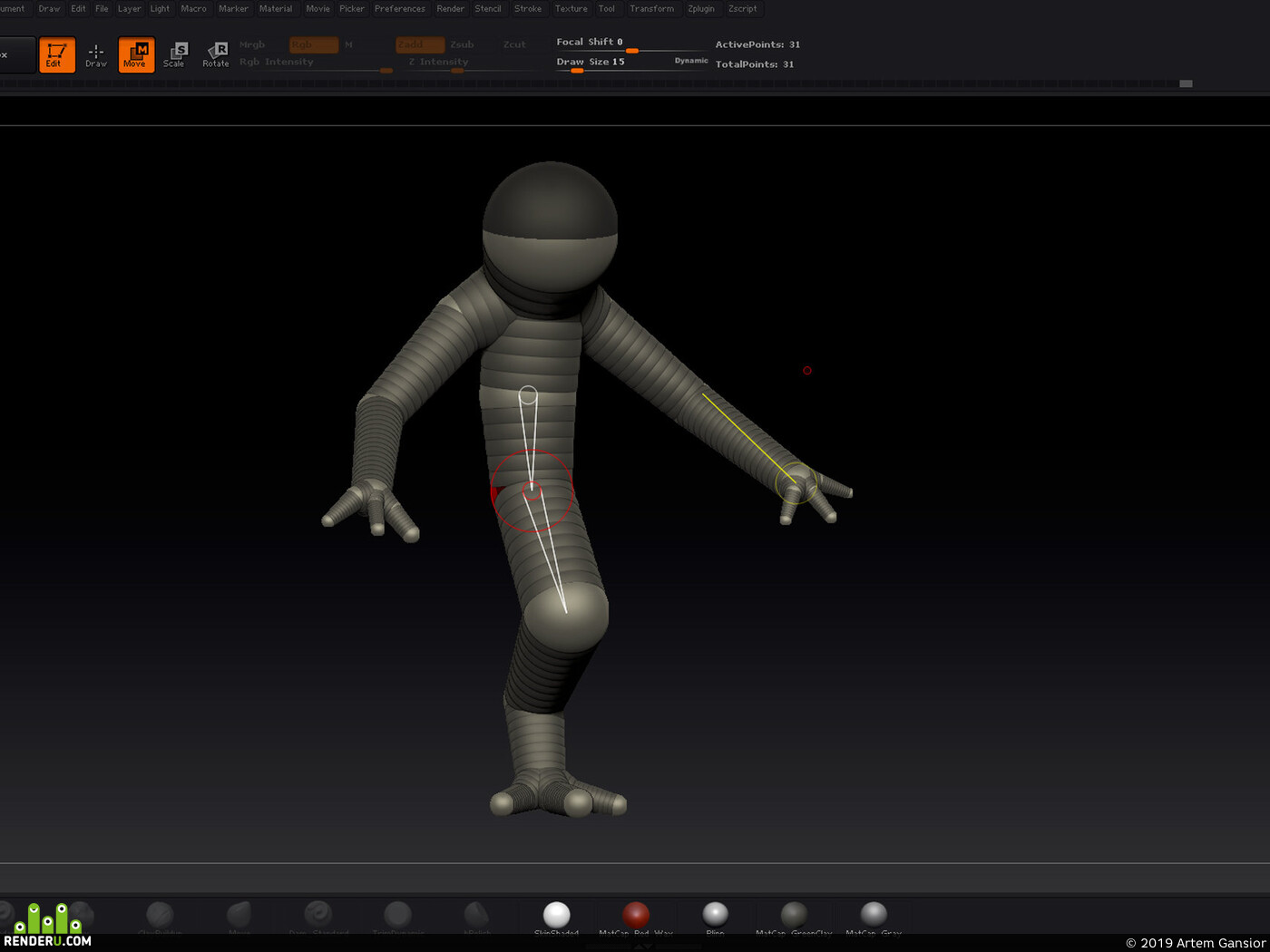Open the Picker menu
Viewport: 1270px width, 952px height.
(352, 9)
